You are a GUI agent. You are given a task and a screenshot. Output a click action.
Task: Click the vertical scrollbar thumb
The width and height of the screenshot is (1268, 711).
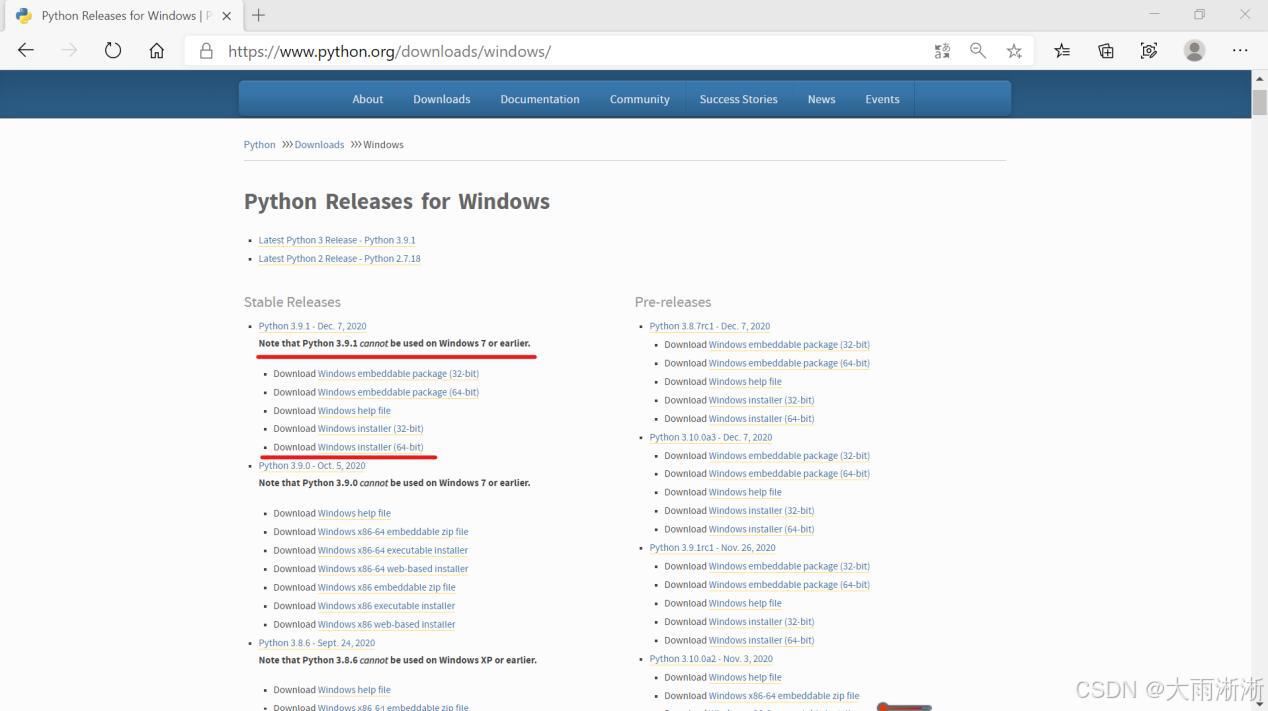tap(1259, 103)
